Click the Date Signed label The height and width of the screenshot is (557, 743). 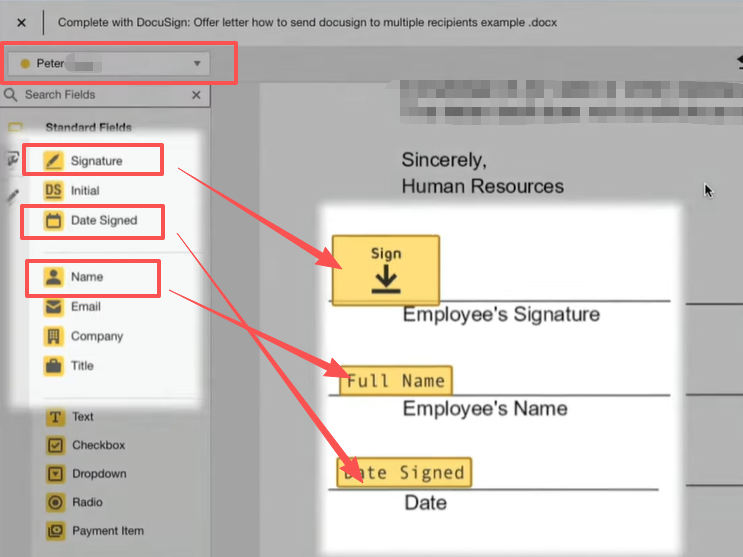tap(104, 220)
